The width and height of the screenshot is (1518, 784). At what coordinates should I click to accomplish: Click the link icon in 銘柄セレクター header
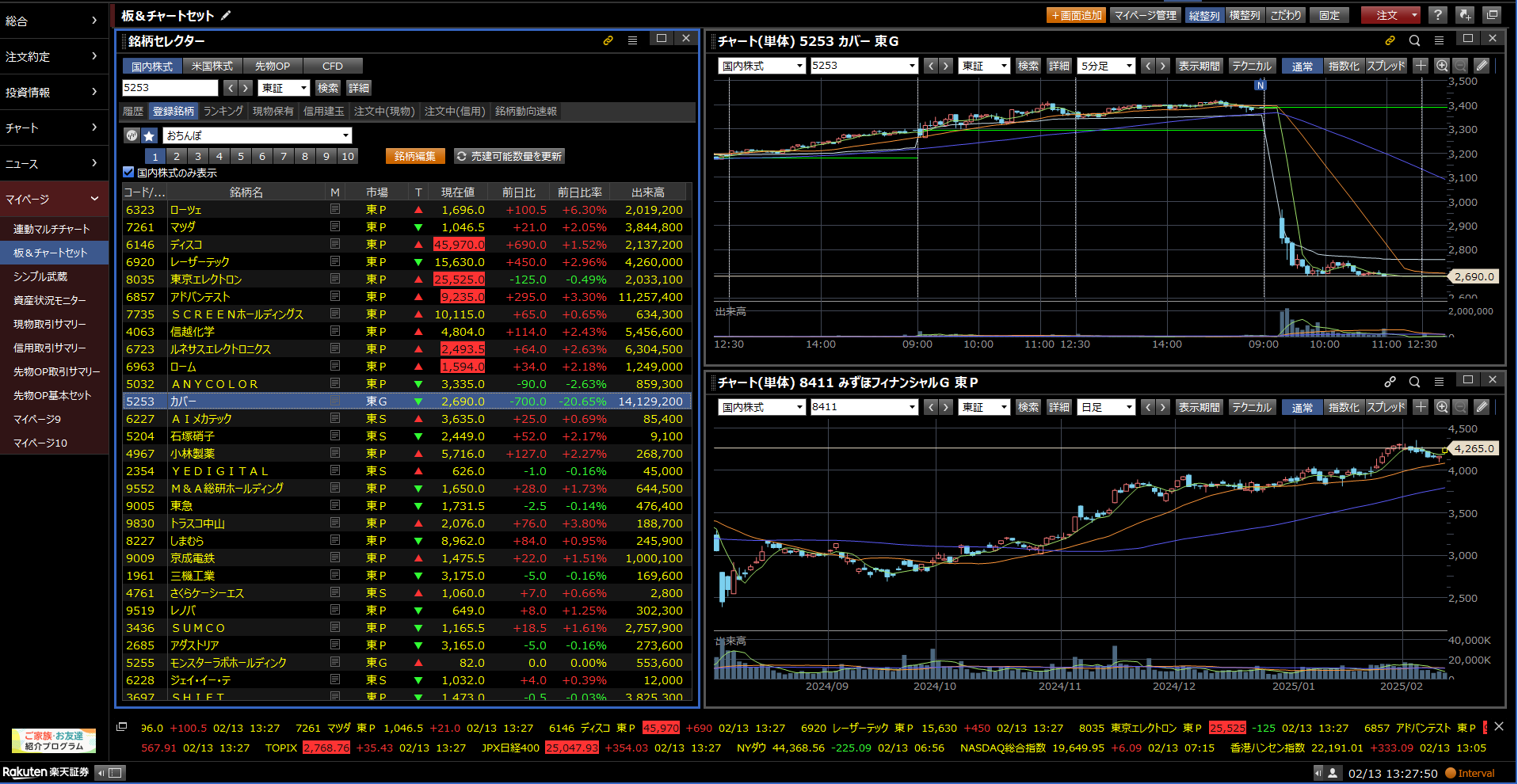click(608, 40)
